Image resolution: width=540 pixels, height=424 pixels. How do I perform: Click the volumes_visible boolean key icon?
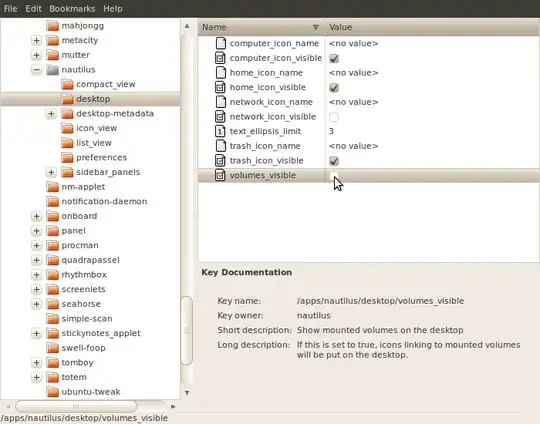pos(220,175)
